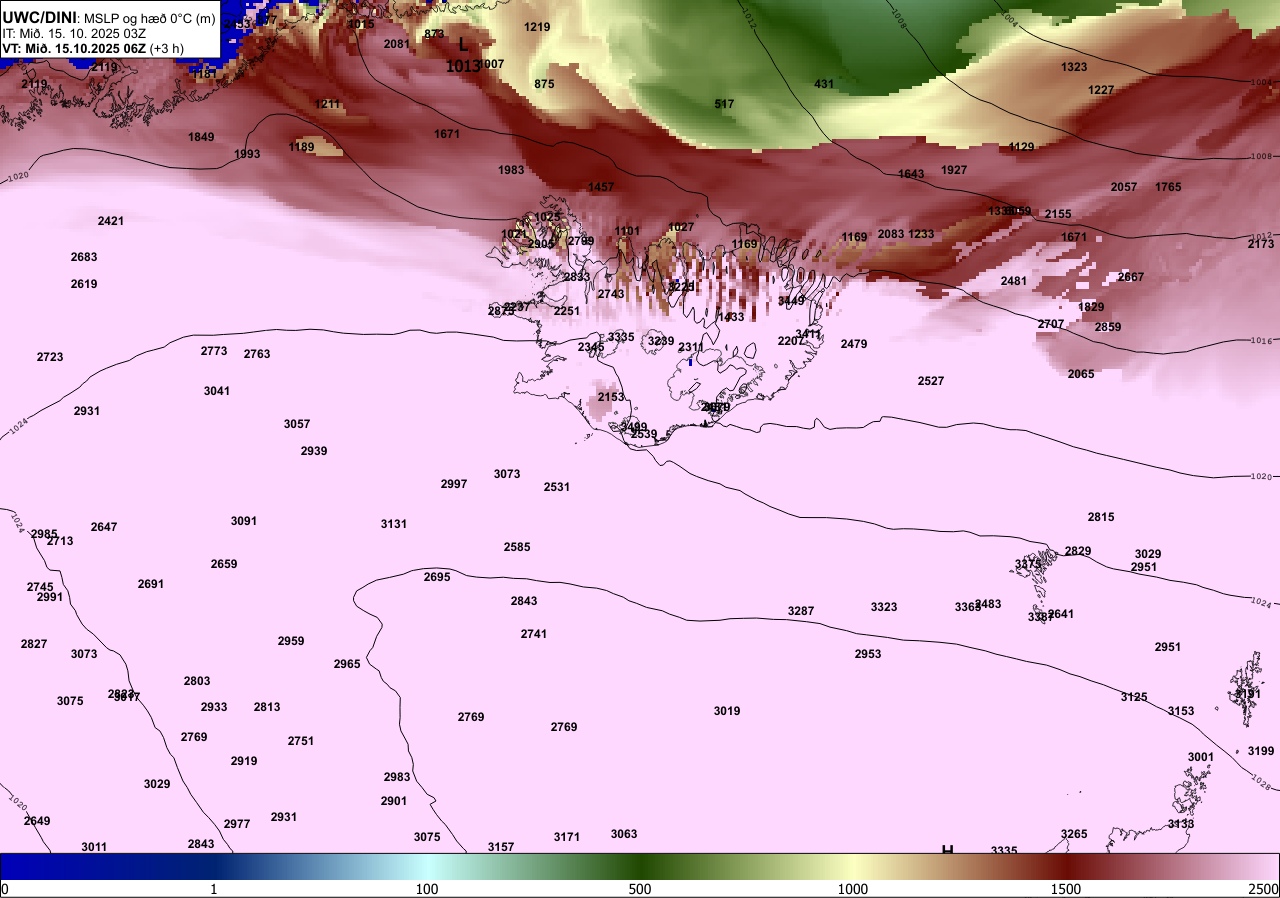Click the freezing level value 2173
Screen dimensions: 1280x898
tap(1261, 244)
